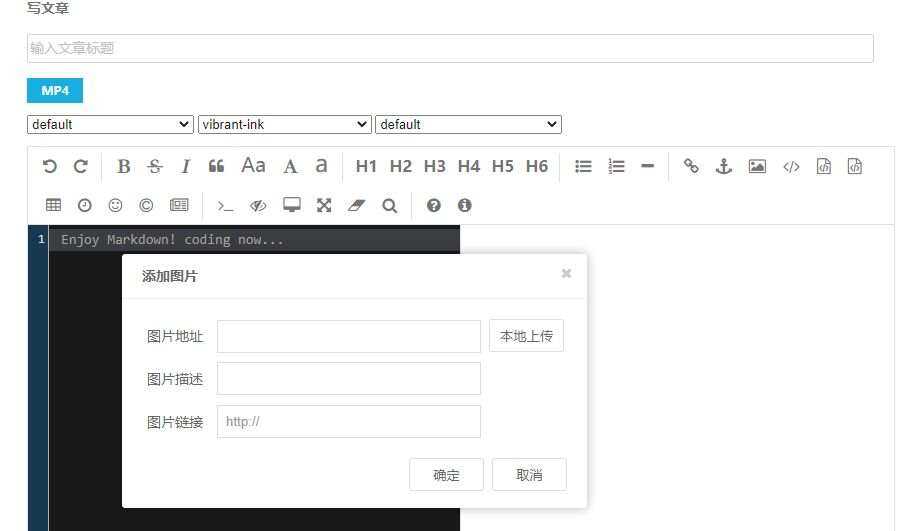903x531 pixels.
Task: Apply H1 heading format
Action: [366, 167]
